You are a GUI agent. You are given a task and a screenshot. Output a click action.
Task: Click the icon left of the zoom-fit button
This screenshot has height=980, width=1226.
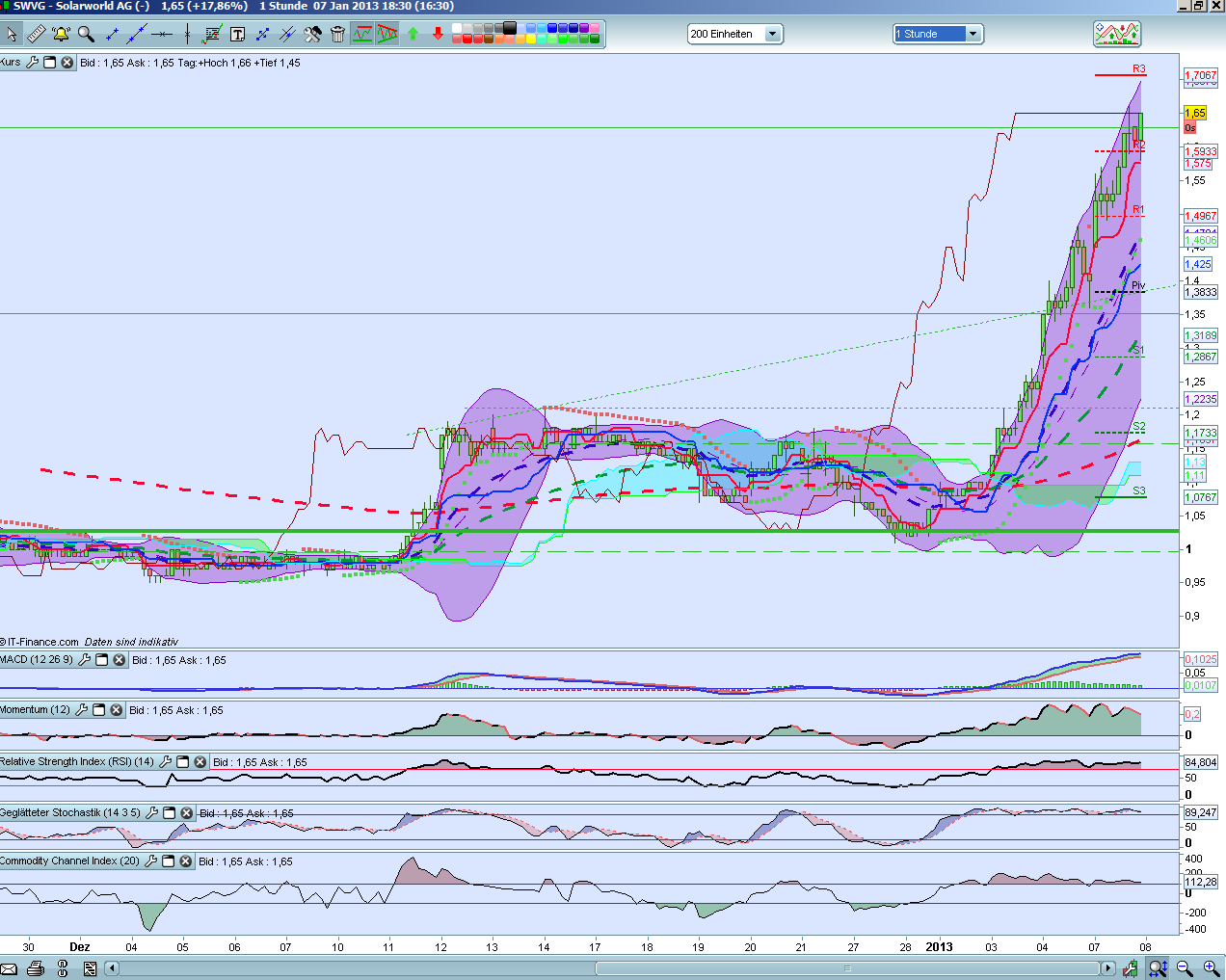[1130, 967]
